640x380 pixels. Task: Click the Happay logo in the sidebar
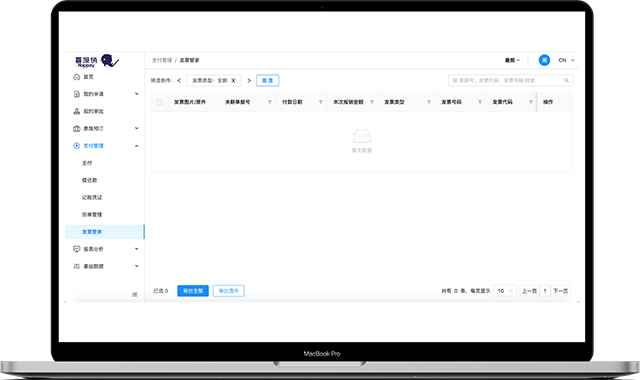[x=97, y=61]
